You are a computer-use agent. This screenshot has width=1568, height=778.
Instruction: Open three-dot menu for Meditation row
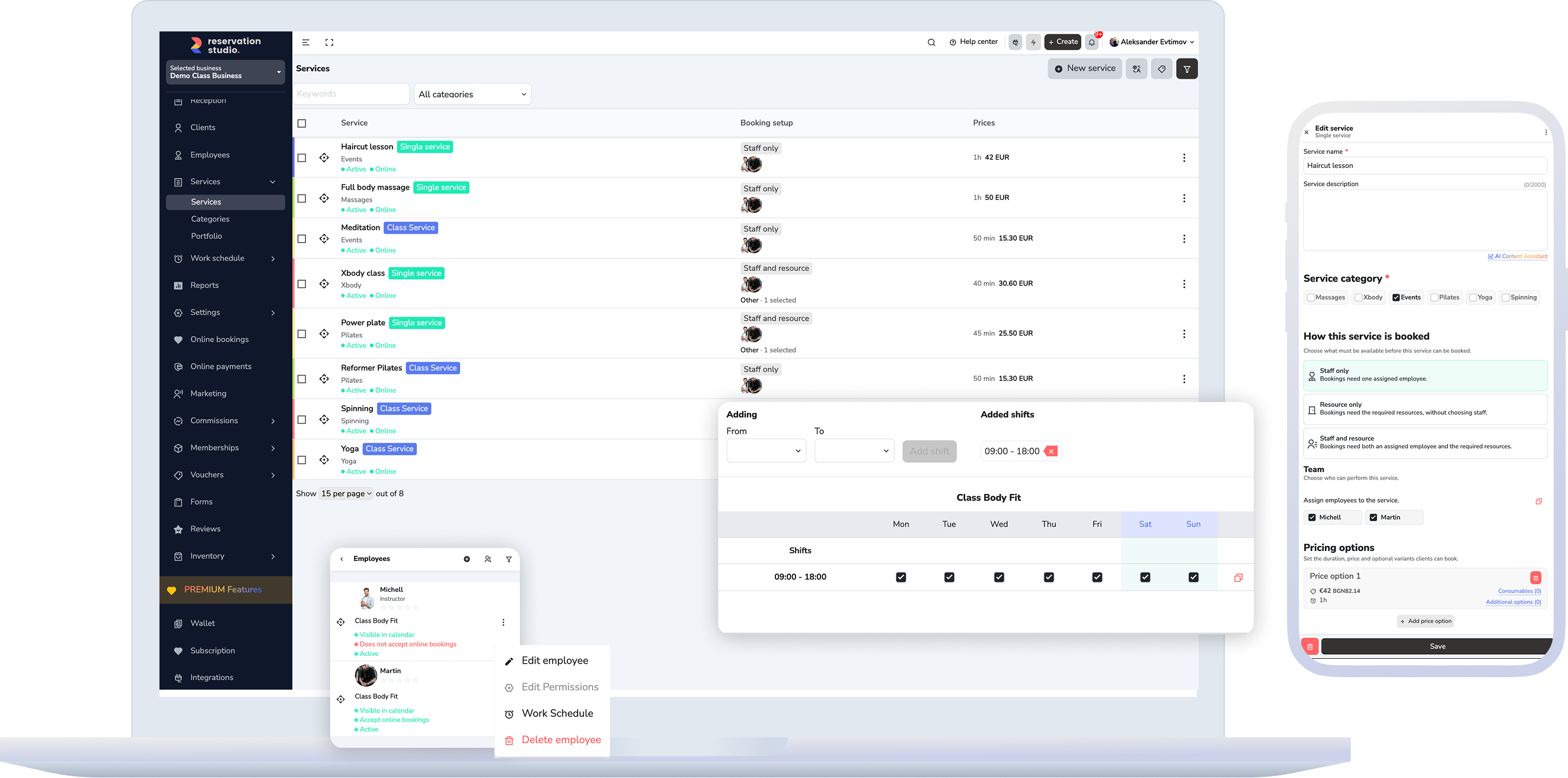(x=1184, y=238)
